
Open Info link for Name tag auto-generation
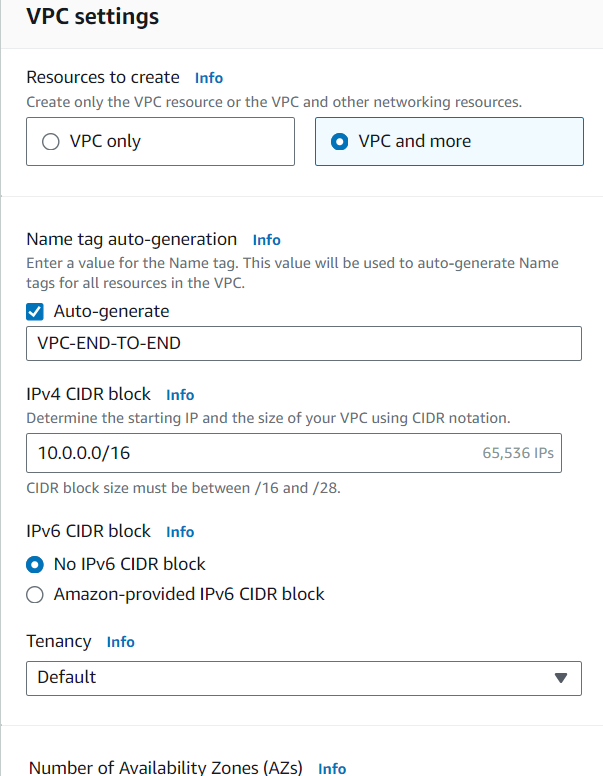tap(266, 240)
